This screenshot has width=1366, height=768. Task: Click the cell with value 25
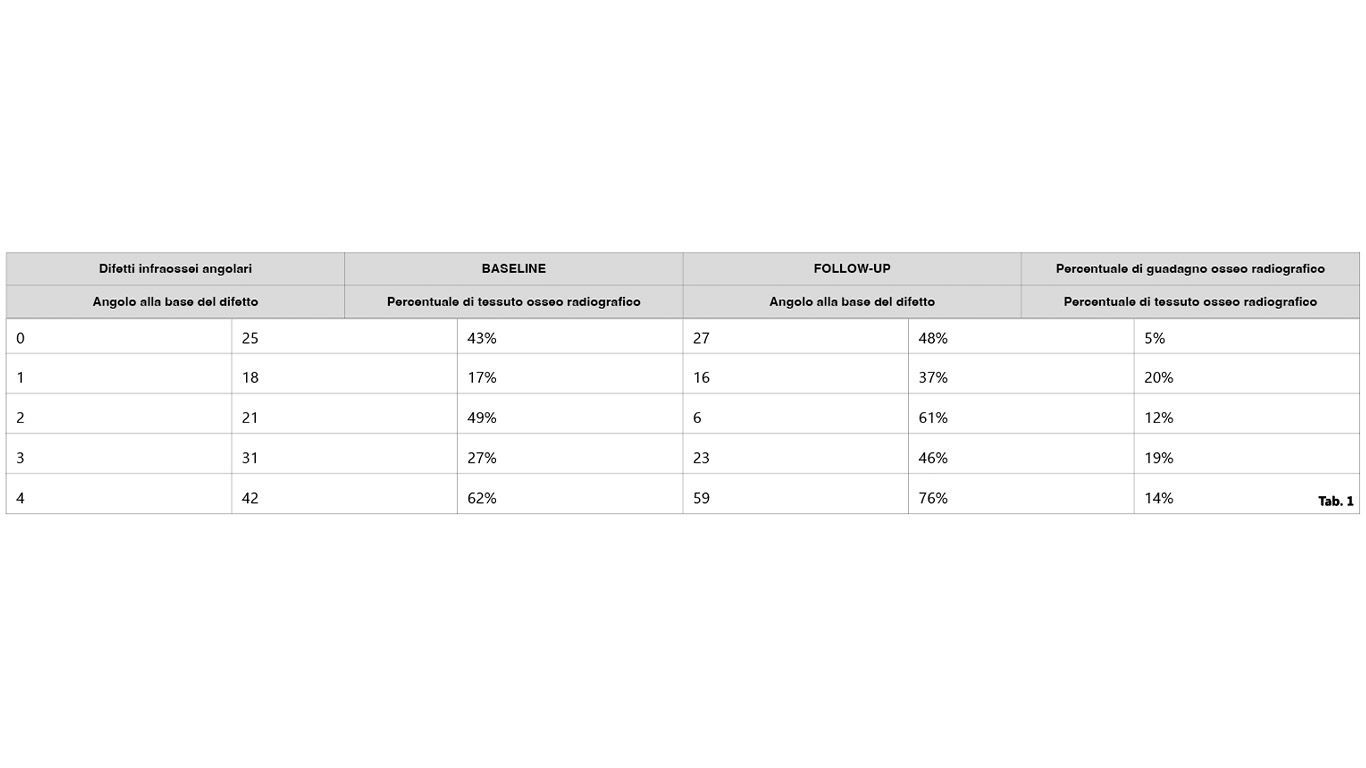coord(344,338)
